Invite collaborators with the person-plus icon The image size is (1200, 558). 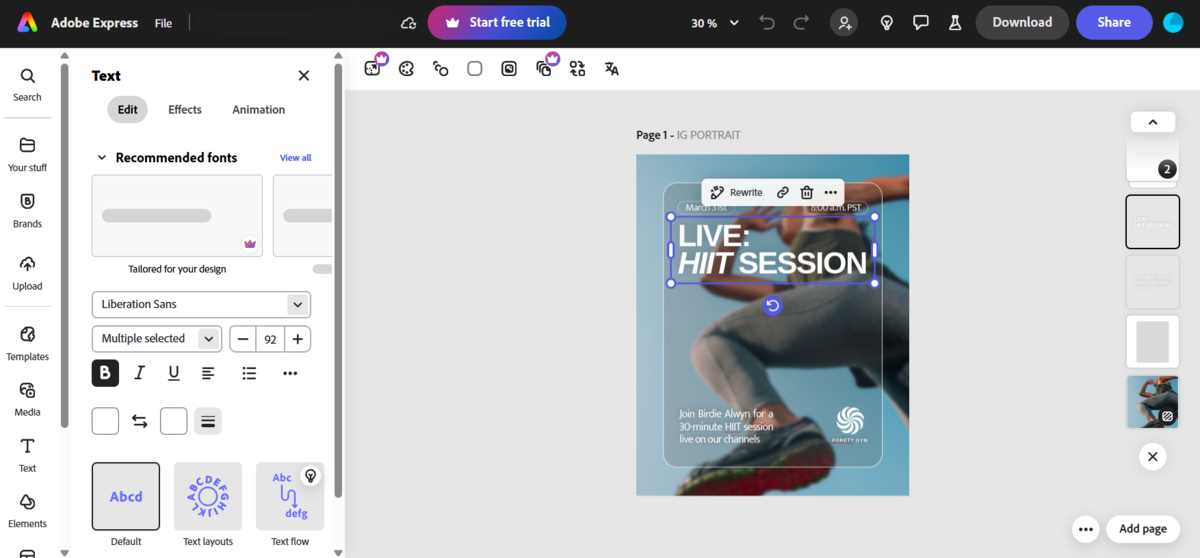pos(844,22)
